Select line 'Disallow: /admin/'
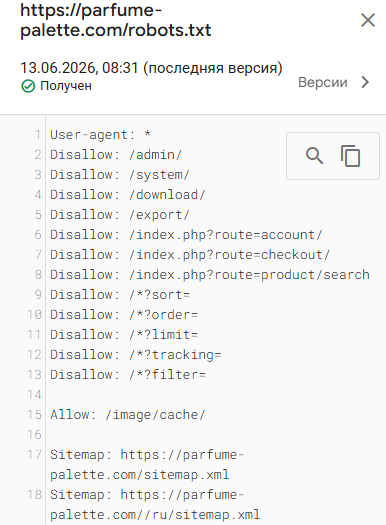The width and height of the screenshot is (386, 525). click(116, 155)
